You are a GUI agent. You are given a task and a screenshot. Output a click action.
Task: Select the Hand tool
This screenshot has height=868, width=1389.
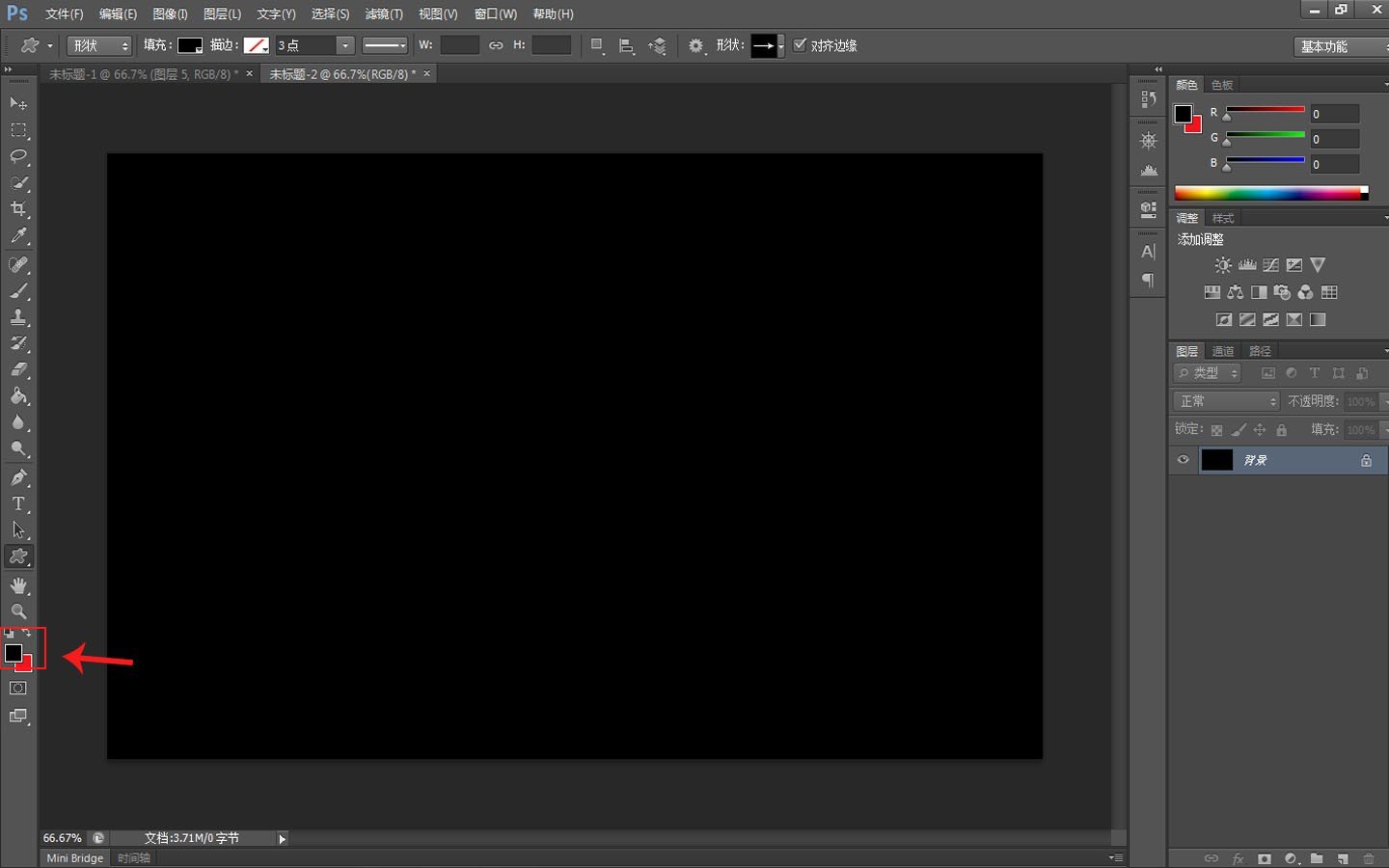(18, 585)
